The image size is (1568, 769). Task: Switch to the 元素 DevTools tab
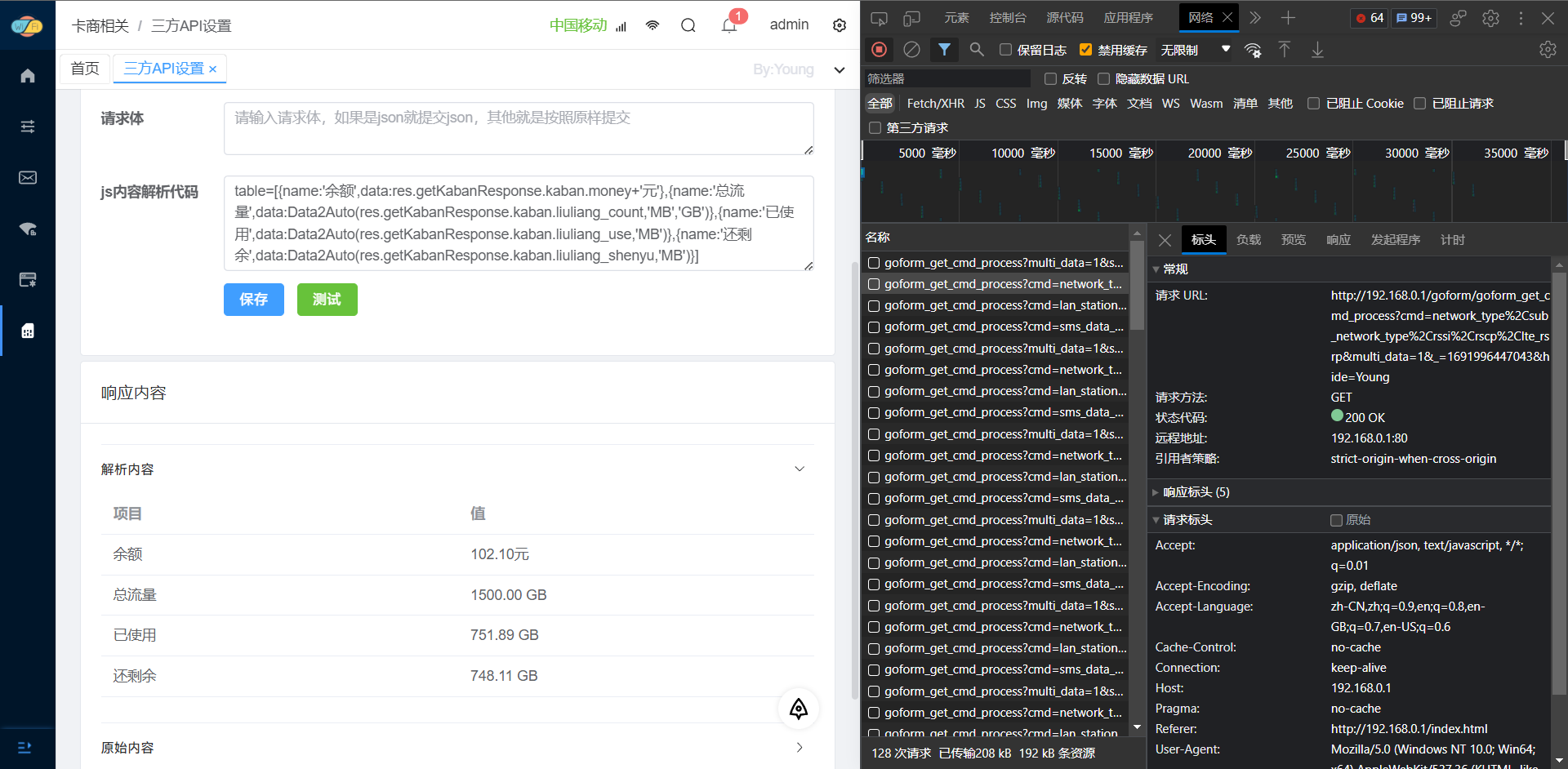tap(956, 18)
